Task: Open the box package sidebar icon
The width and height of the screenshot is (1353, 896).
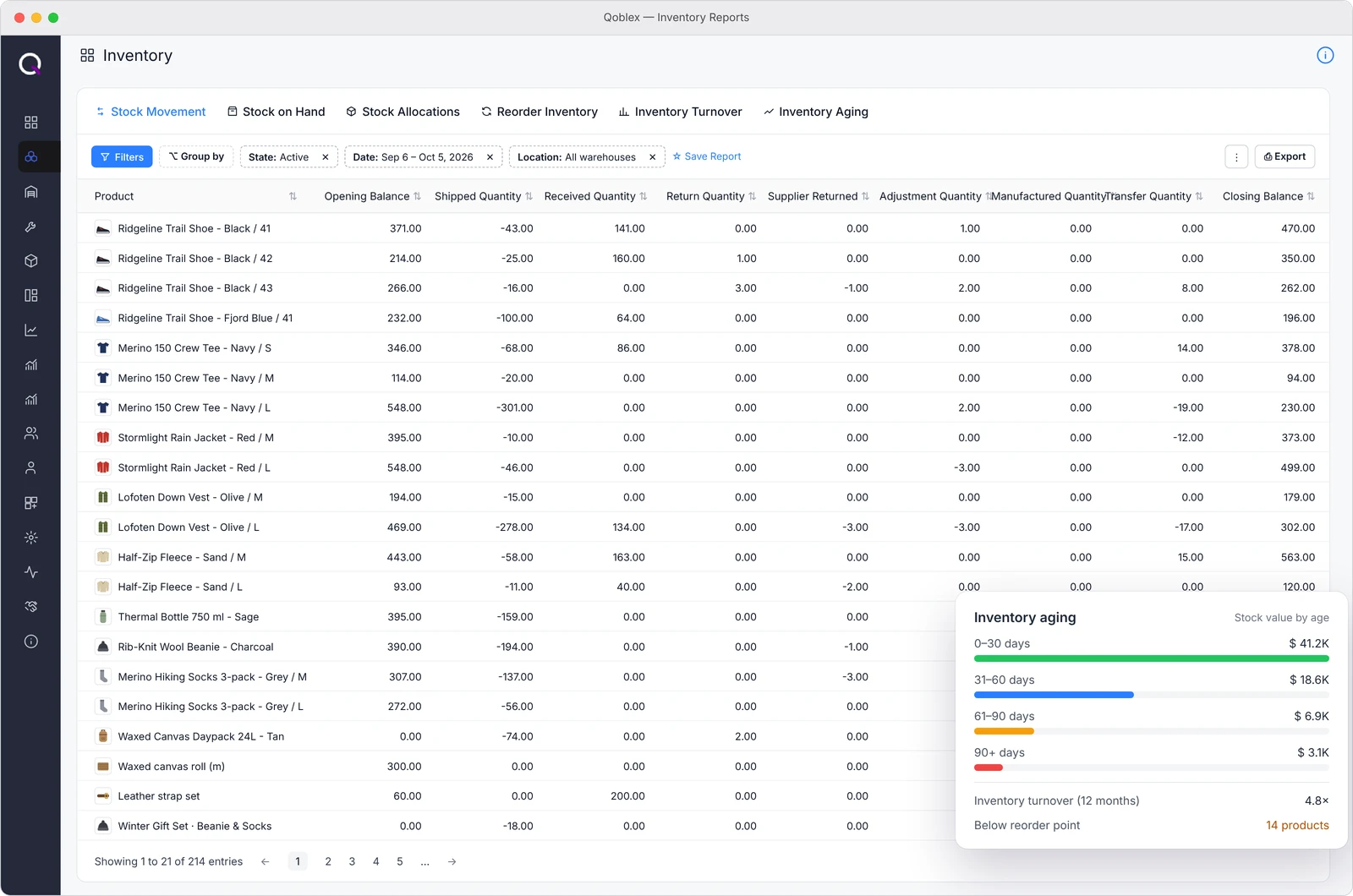Action: point(31,261)
